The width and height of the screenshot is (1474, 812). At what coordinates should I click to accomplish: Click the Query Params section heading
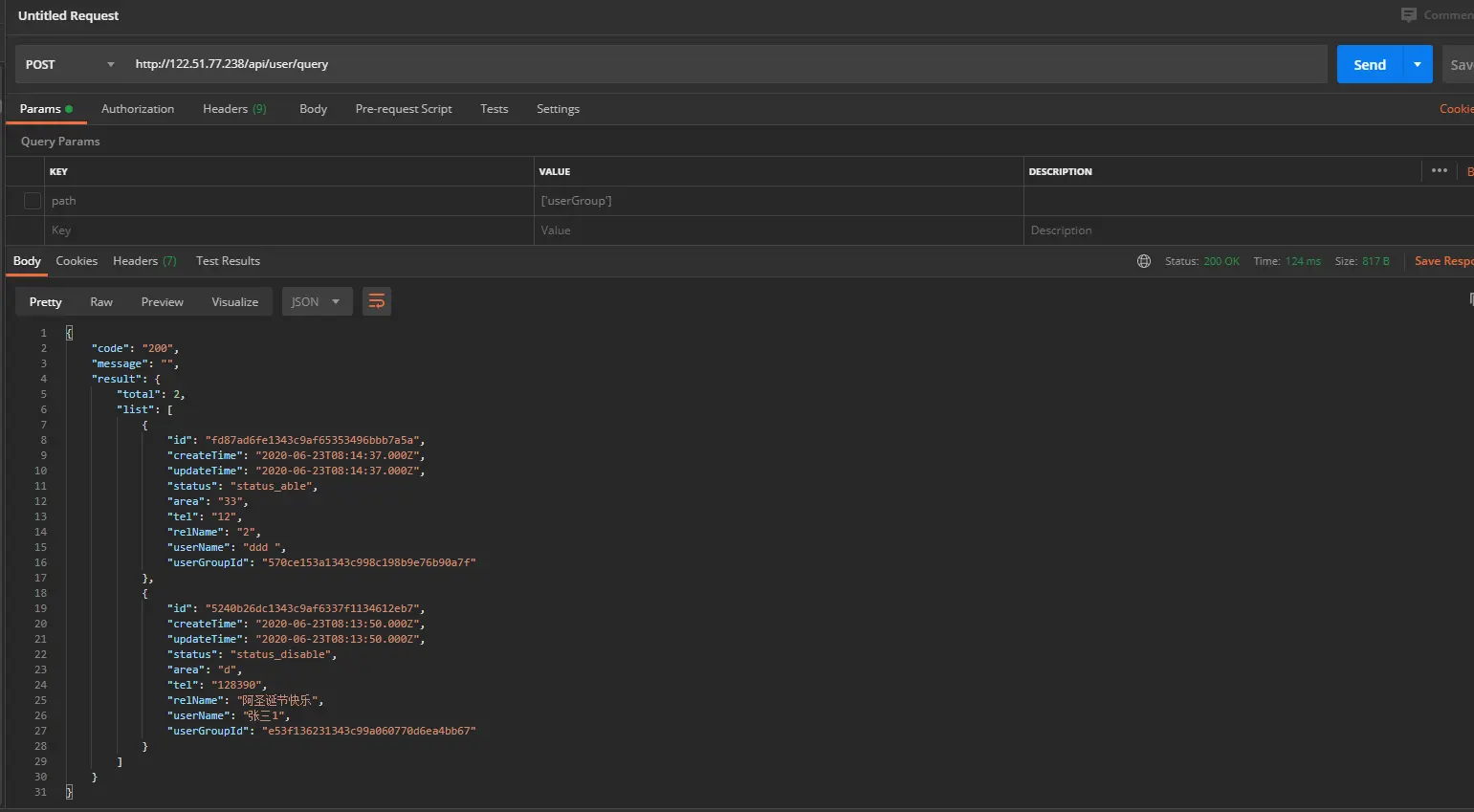click(60, 142)
